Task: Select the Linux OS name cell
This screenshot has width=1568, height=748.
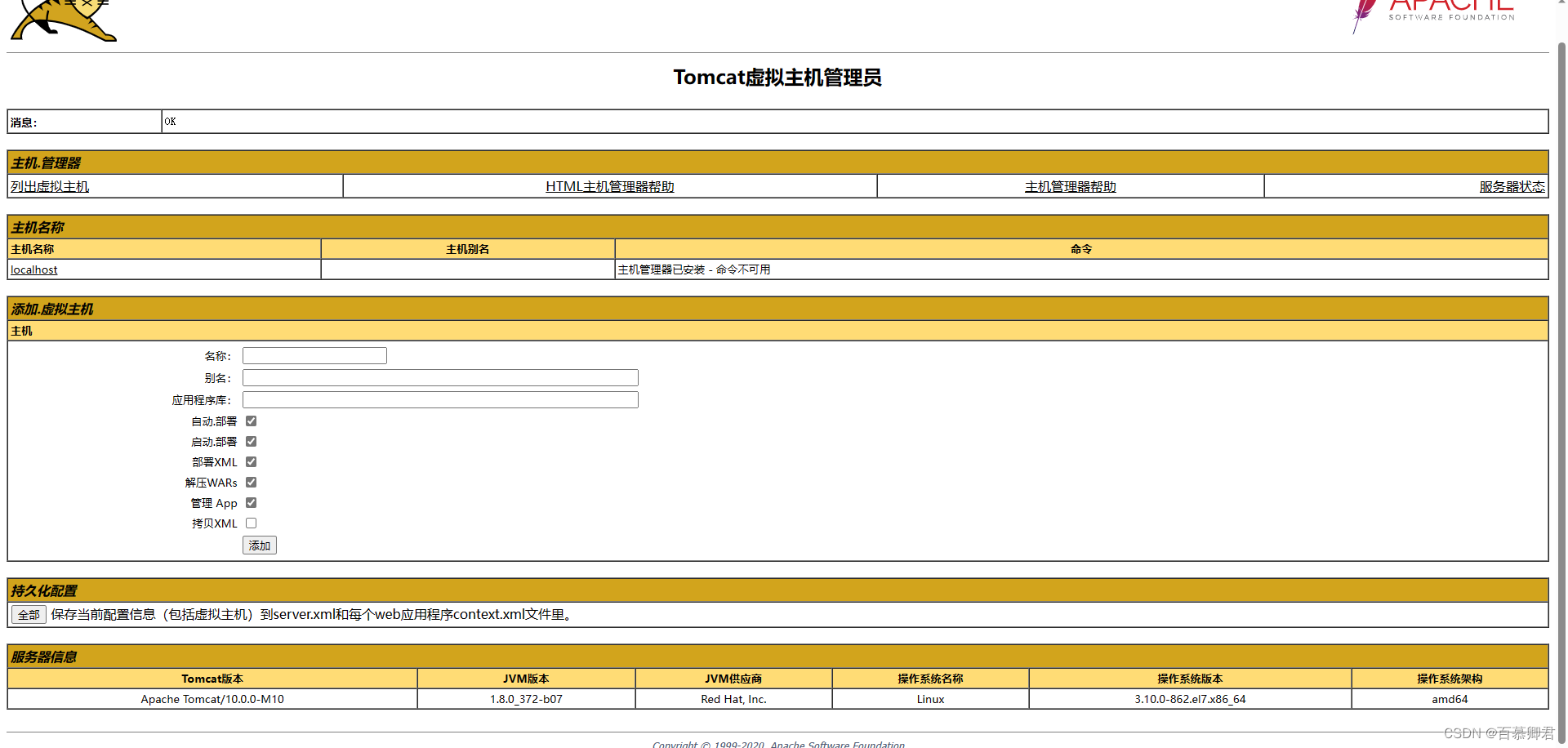Action: click(x=930, y=699)
